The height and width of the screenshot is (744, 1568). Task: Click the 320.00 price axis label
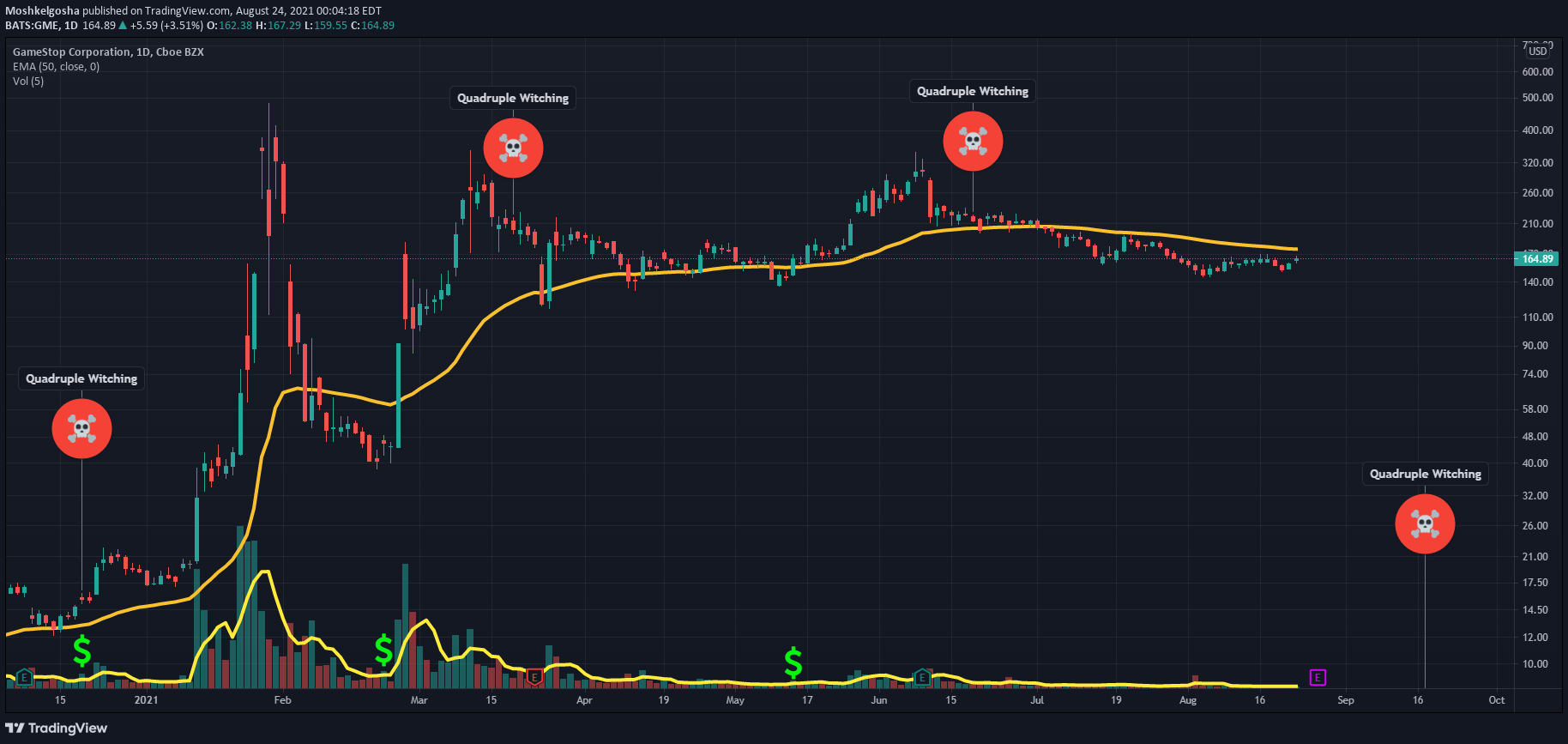point(1538,163)
